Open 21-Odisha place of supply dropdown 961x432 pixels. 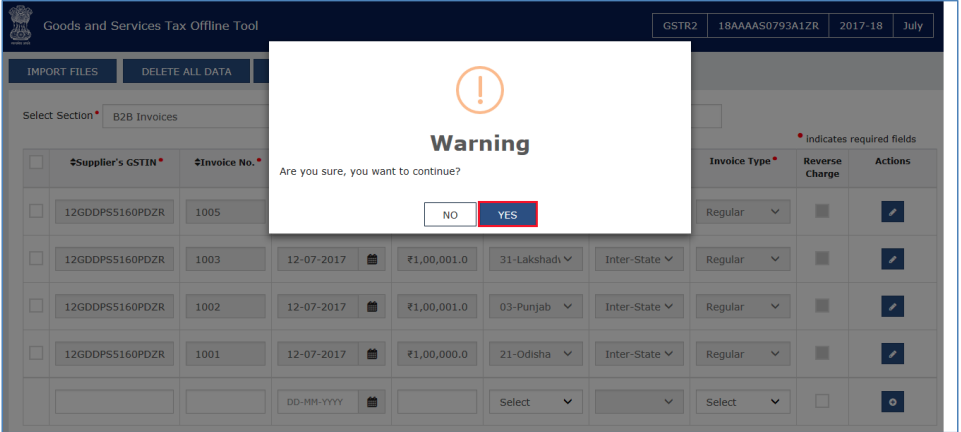536,354
